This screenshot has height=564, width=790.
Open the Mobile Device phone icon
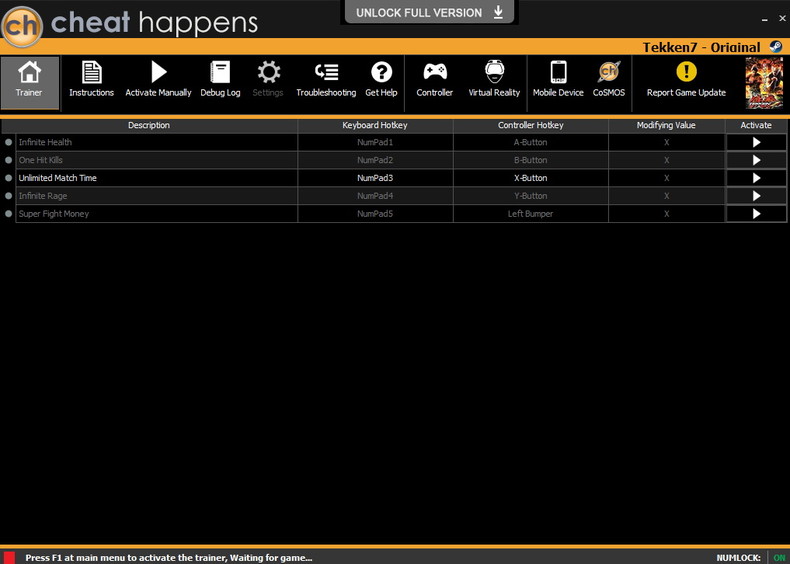pyautogui.click(x=558, y=72)
